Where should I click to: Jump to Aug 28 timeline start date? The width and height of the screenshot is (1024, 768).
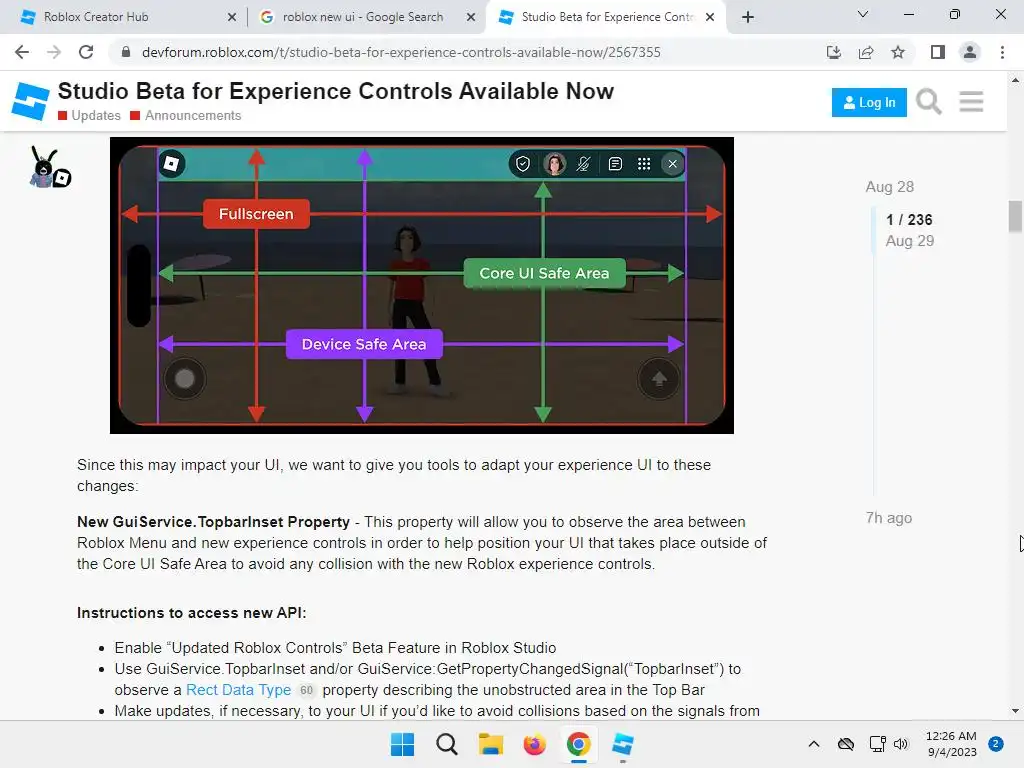pos(889,187)
